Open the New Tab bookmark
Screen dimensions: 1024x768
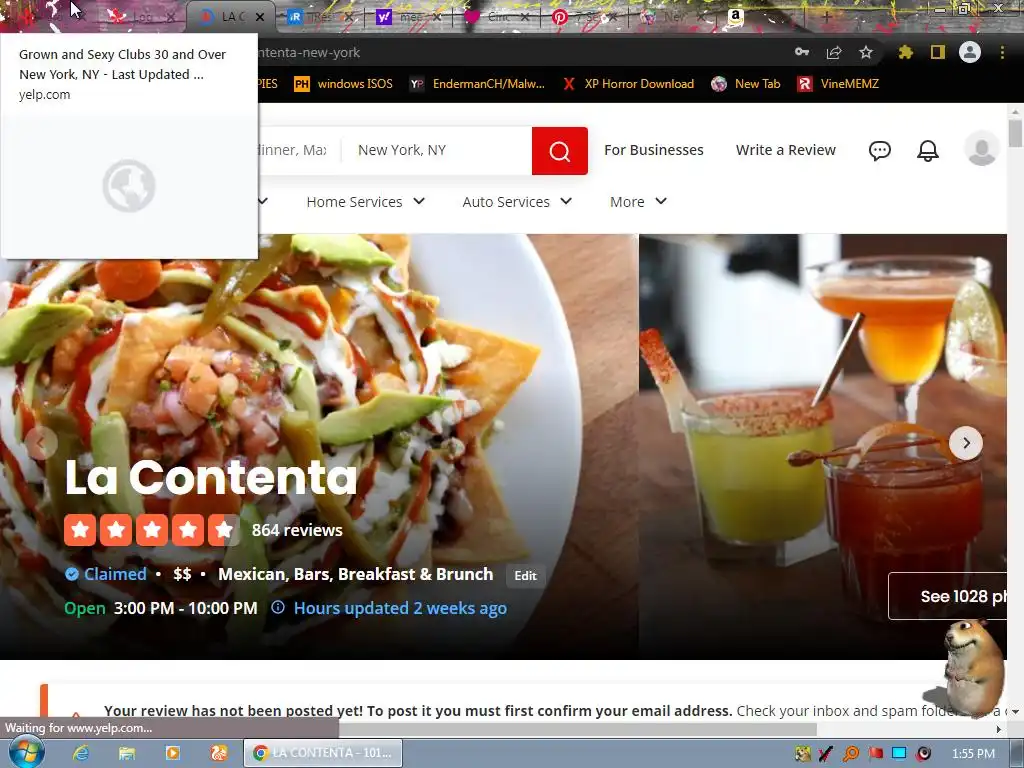tap(746, 84)
